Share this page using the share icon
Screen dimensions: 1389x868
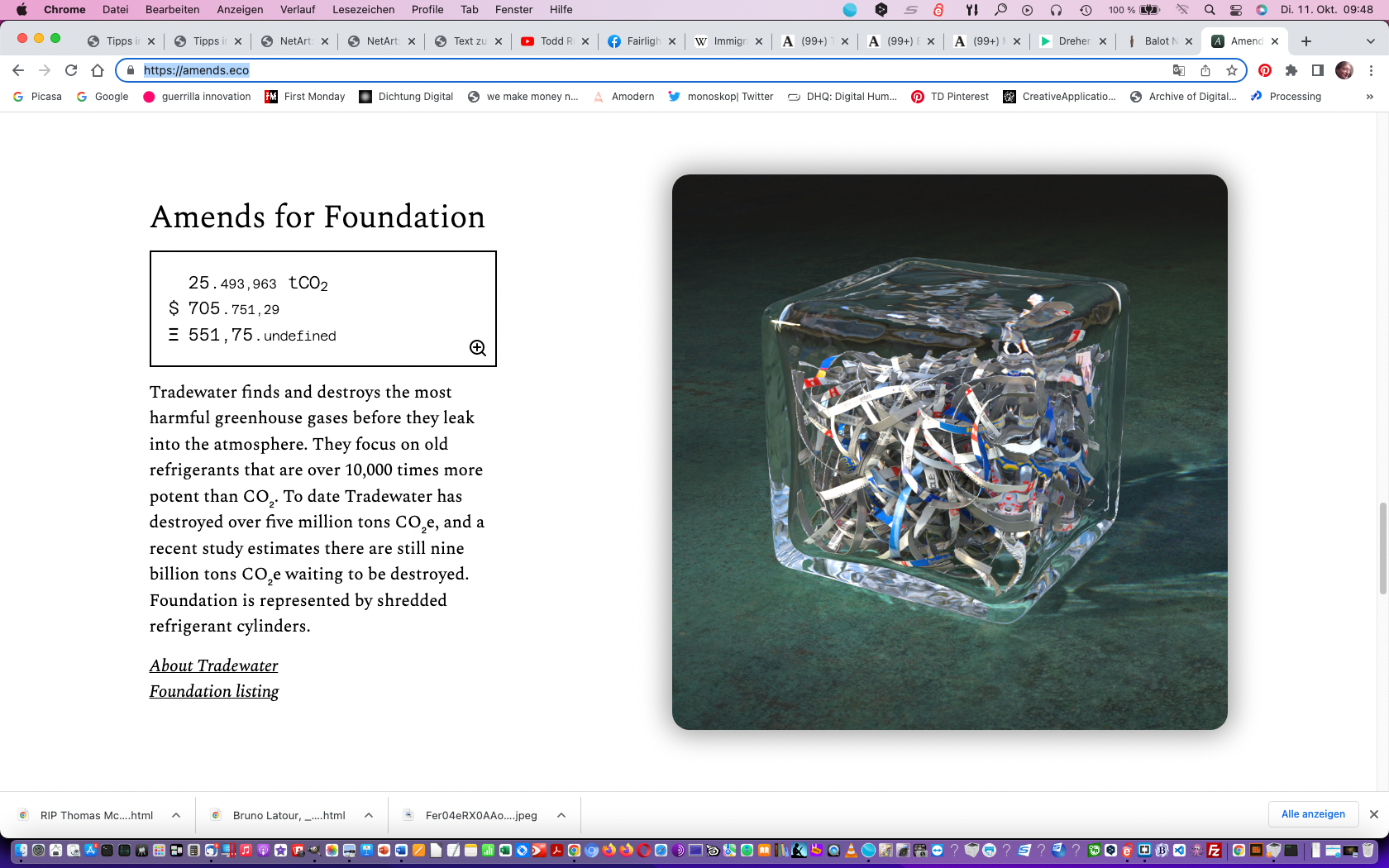[1205, 70]
